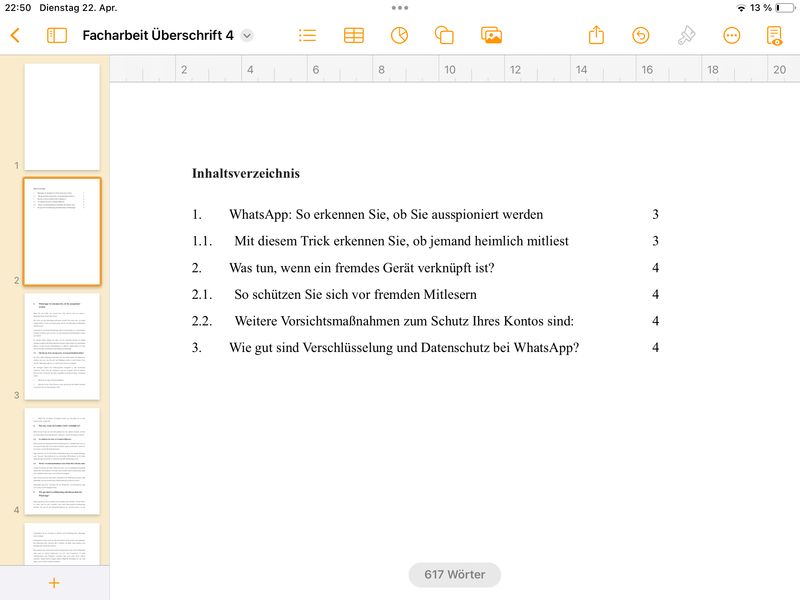Viewport: 800px width, 600px height.
Task: Tap the Wi-Fi status icon
Action: pyautogui.click(x=741, y=8)
